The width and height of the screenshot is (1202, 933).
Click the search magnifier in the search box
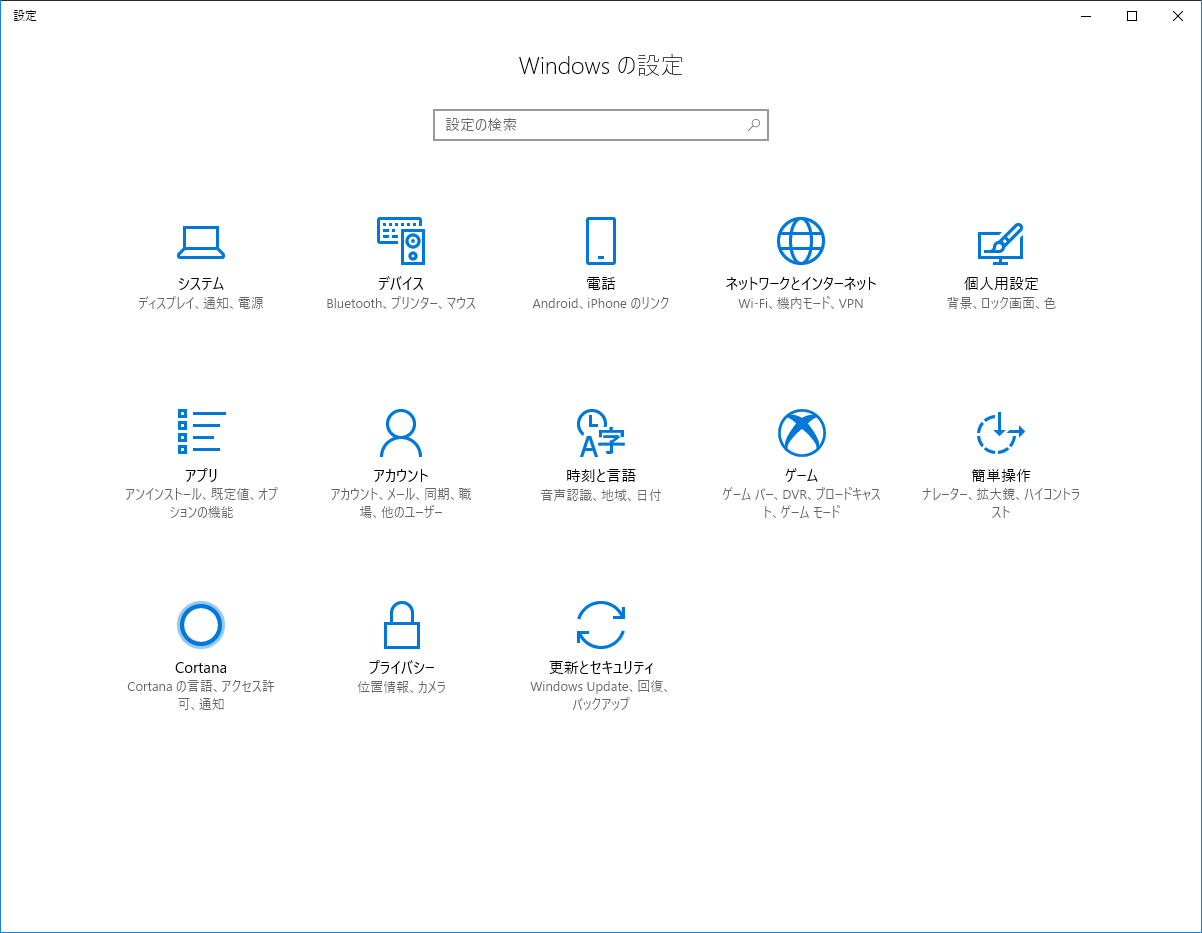754,124
